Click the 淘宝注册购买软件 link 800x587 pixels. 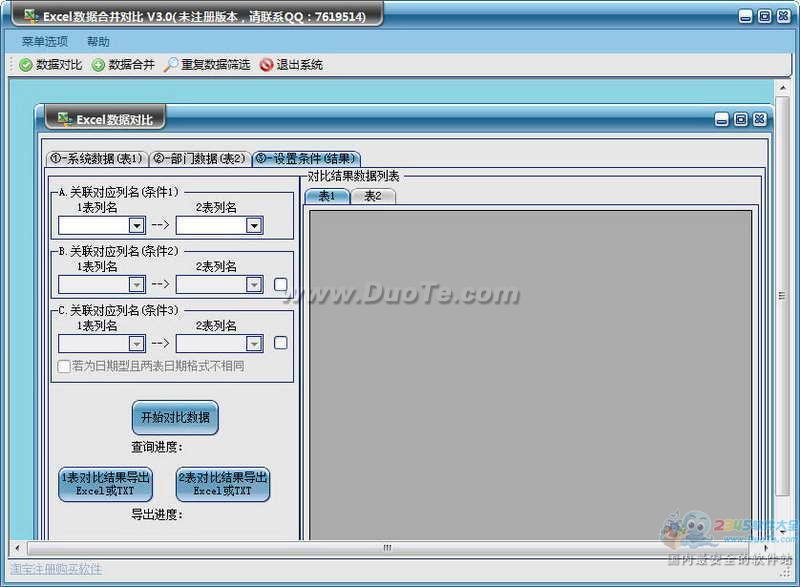56,569
